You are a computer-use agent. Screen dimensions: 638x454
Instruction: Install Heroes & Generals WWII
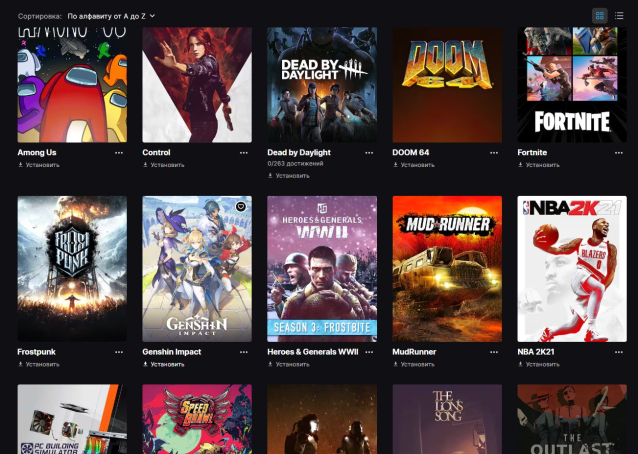click(288, 364)
